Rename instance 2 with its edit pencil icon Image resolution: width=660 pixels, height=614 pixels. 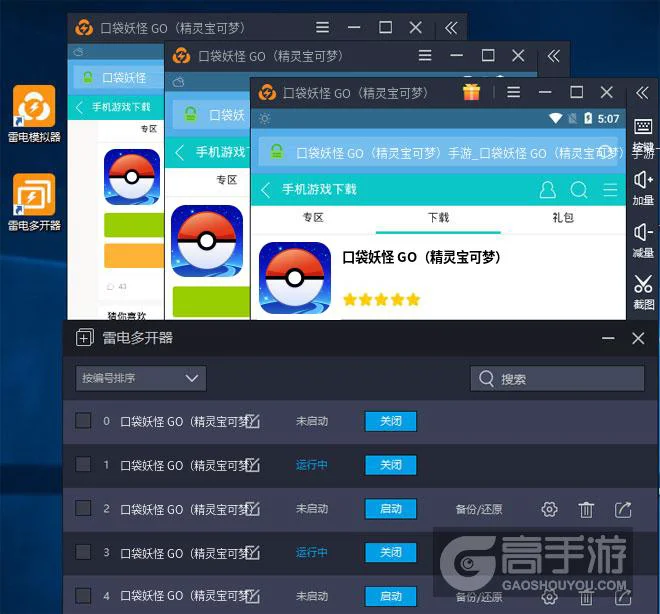point(253,508)
